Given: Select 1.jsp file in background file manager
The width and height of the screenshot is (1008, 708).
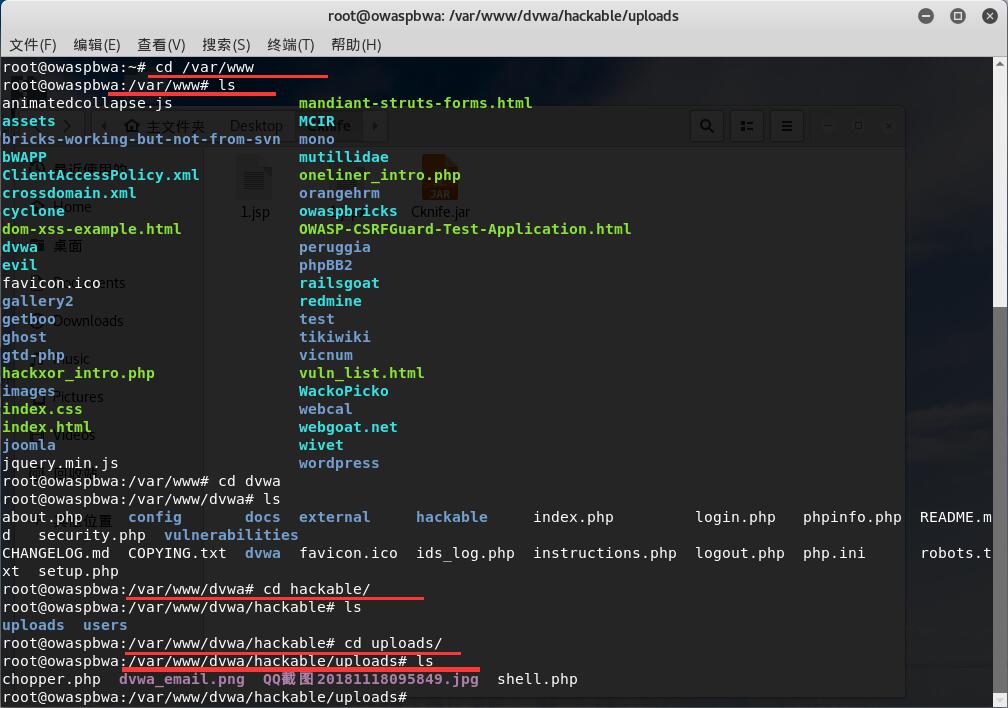Looking at the screenshot, I should 255,186.
